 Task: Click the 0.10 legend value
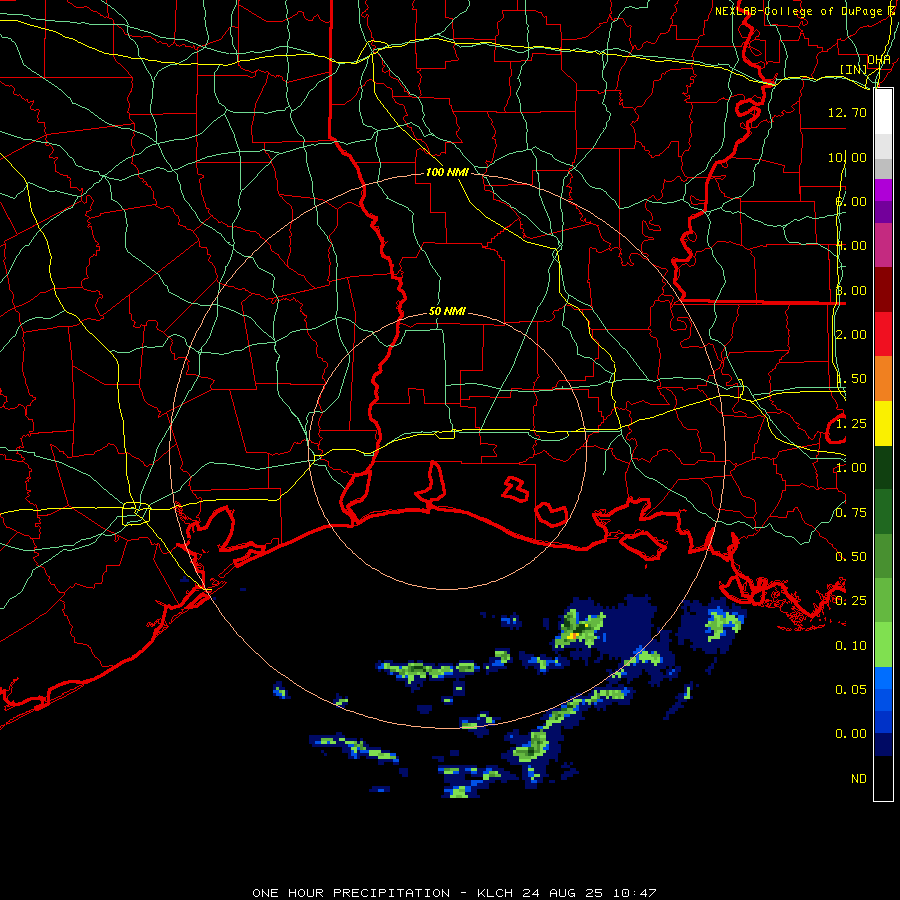(x=851, y=646)
